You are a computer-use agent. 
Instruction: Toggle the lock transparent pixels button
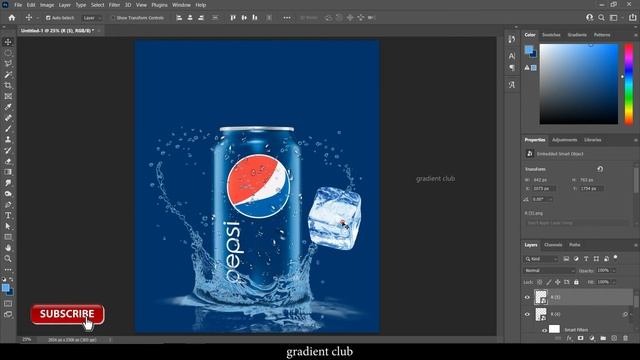540,282
